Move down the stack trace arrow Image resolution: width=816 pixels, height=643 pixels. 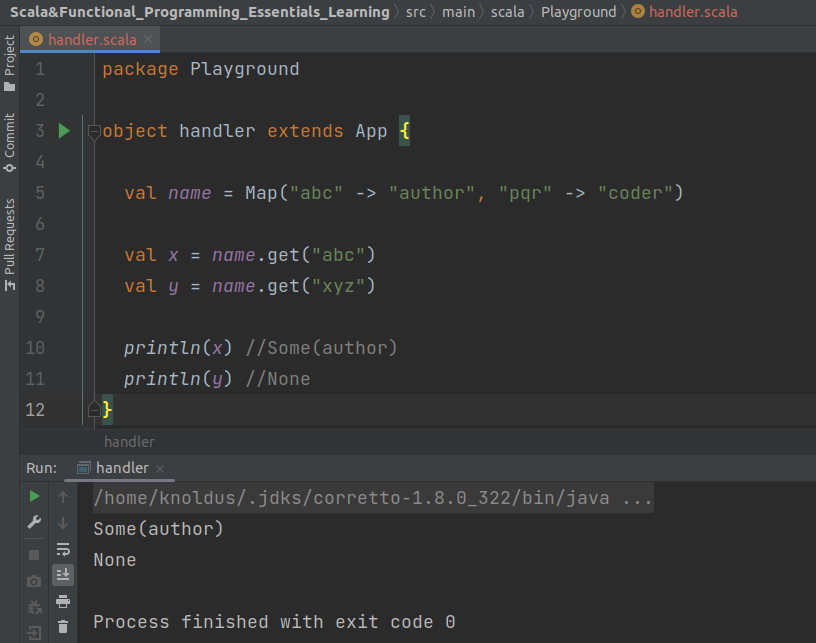coord(63,523)
